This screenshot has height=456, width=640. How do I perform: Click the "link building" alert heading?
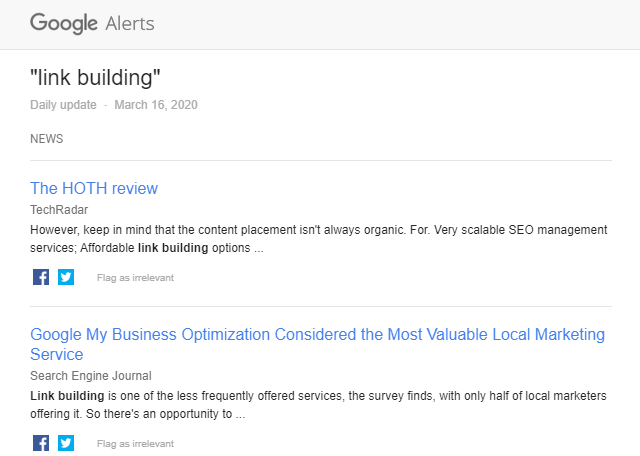[95, 78]
